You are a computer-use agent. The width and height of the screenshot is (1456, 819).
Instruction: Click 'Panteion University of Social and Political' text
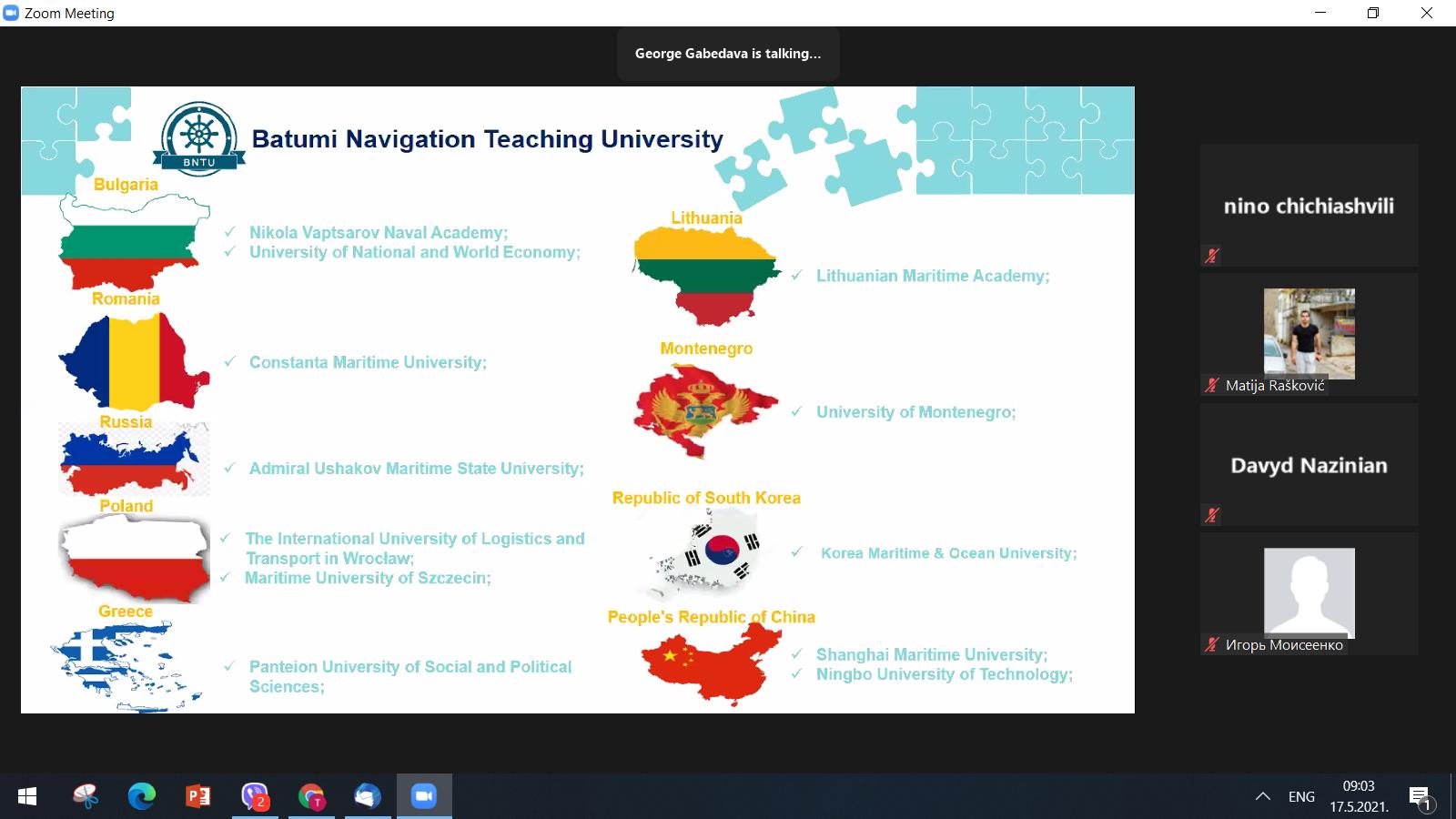pyautogui.click(x=410, y=667)
